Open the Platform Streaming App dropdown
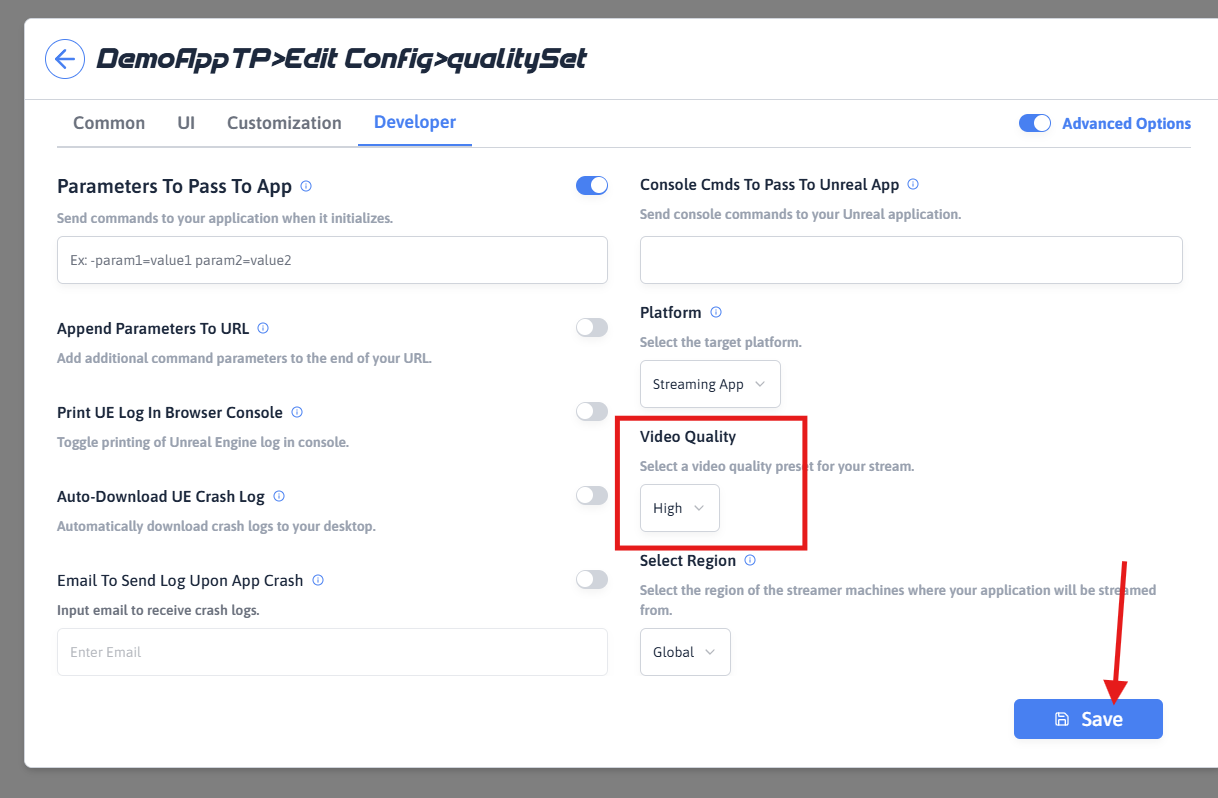This screenshot has width=1218, height=798. (710, 384)
